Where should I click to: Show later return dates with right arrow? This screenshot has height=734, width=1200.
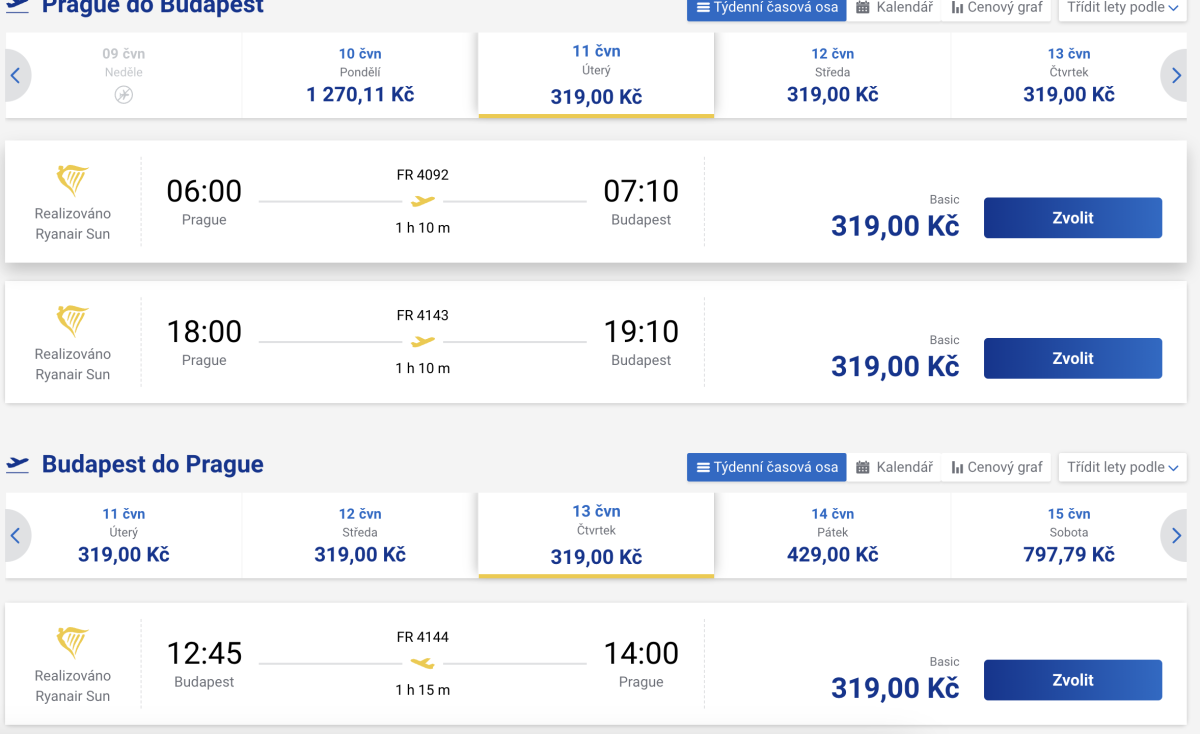point(1176,536)
